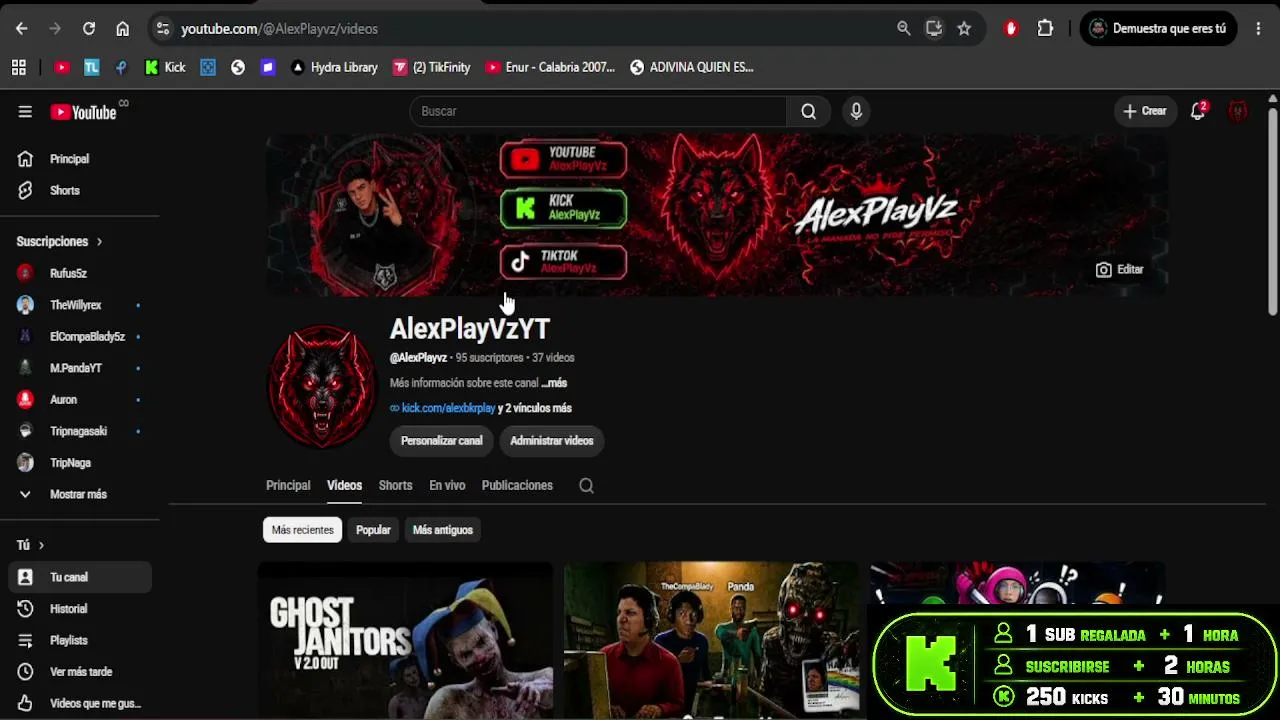Open the Hydra Library bookmark
Image resolution: width=1280 pixels, height=720 pixels.
(334, 67)
